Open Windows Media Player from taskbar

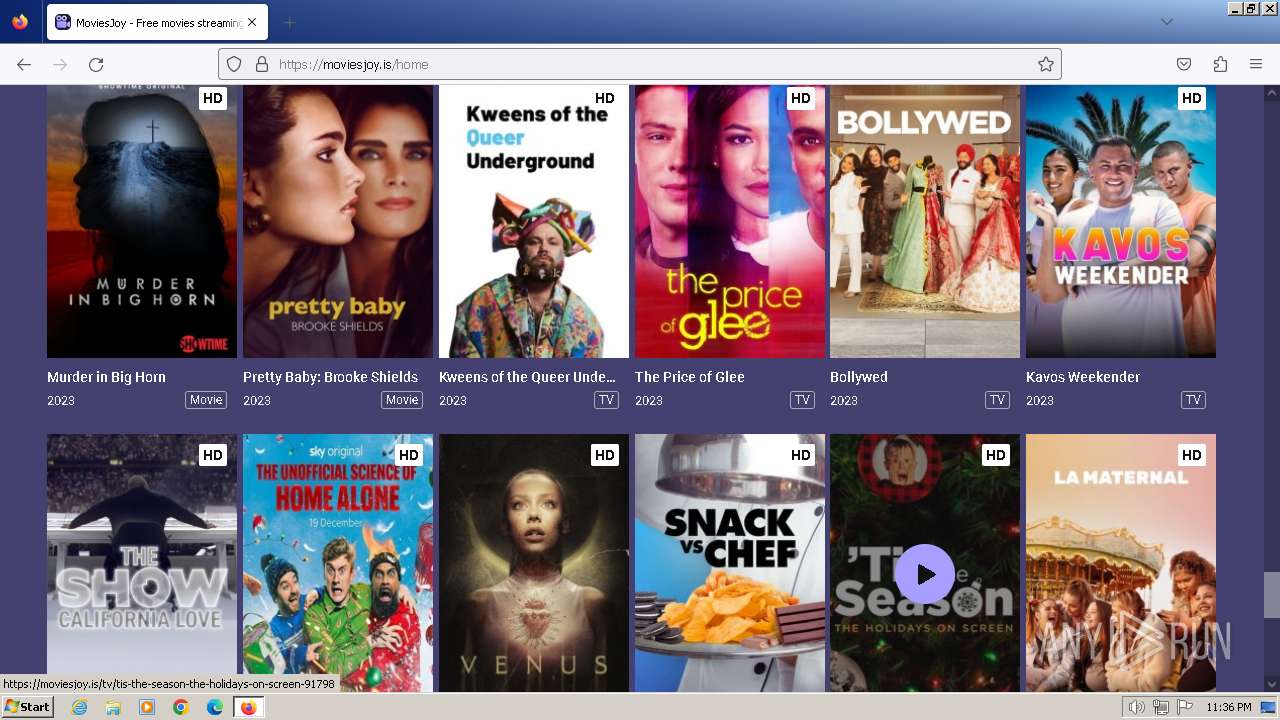tap(147, 707)
